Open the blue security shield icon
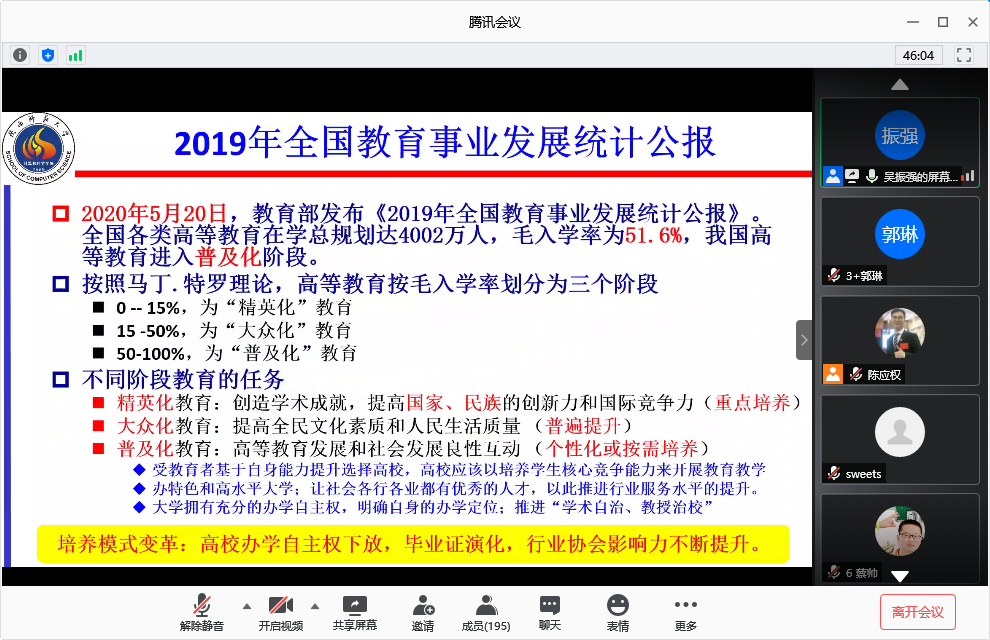This screenshot has height=640, width=990. coord(48,55)
